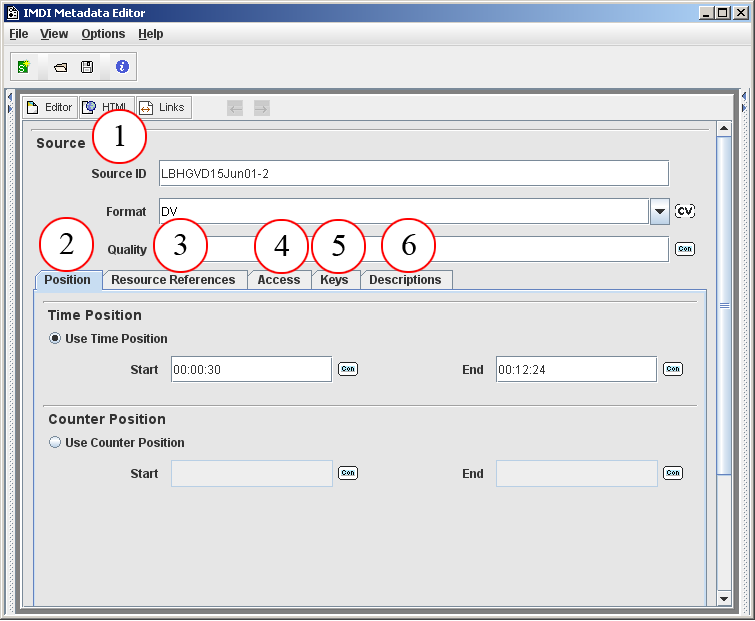Click Con icon next to Time Position End
This screenshot has width=755, height=621.
point(673,369)
